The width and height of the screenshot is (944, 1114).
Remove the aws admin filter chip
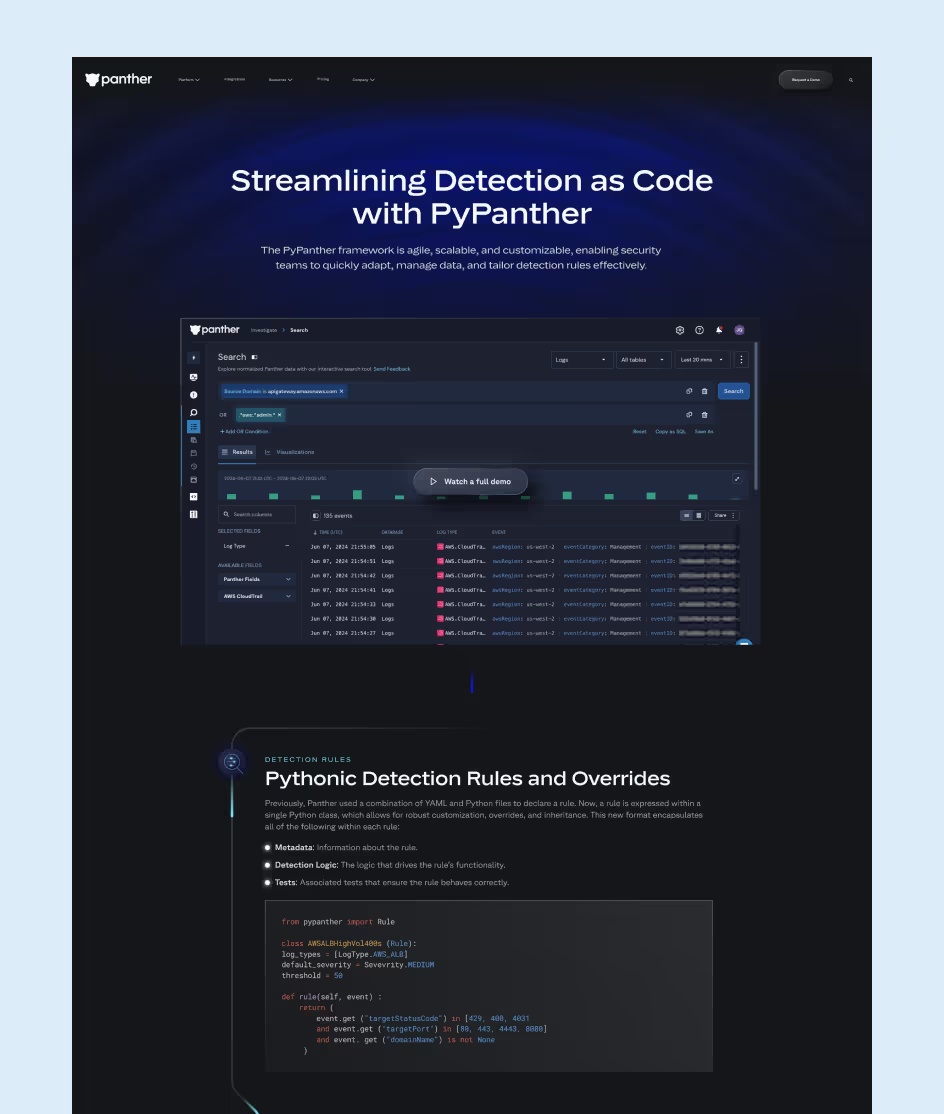[x=280, y=415]
